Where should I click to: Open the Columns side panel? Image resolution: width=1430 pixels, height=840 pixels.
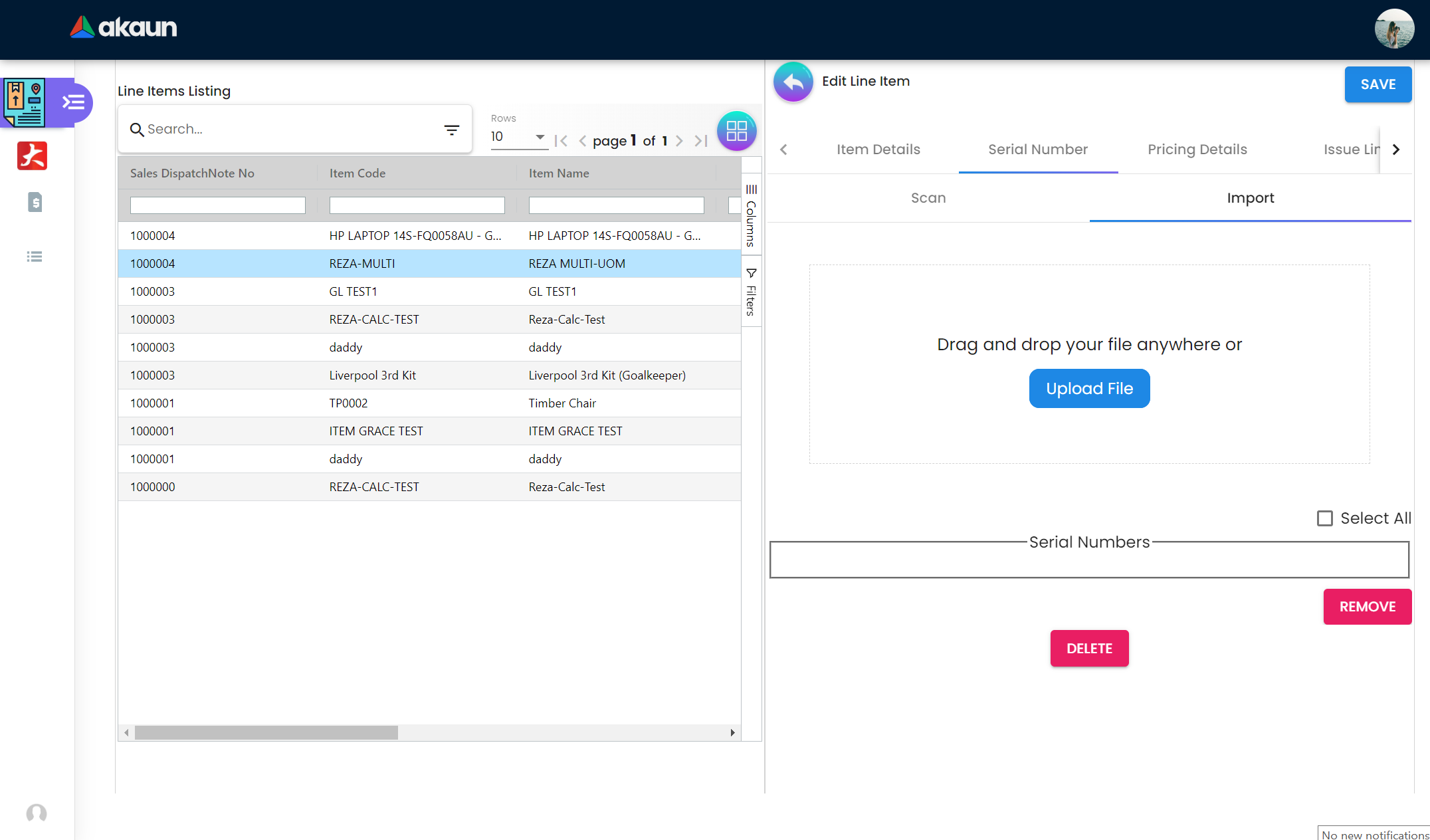point(751,216)
